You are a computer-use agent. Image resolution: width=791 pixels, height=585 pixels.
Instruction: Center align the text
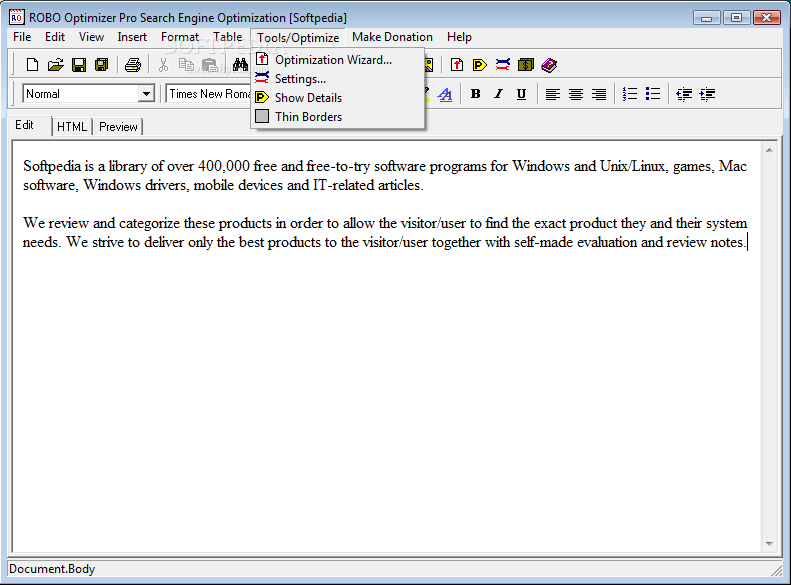coord(576,94)
